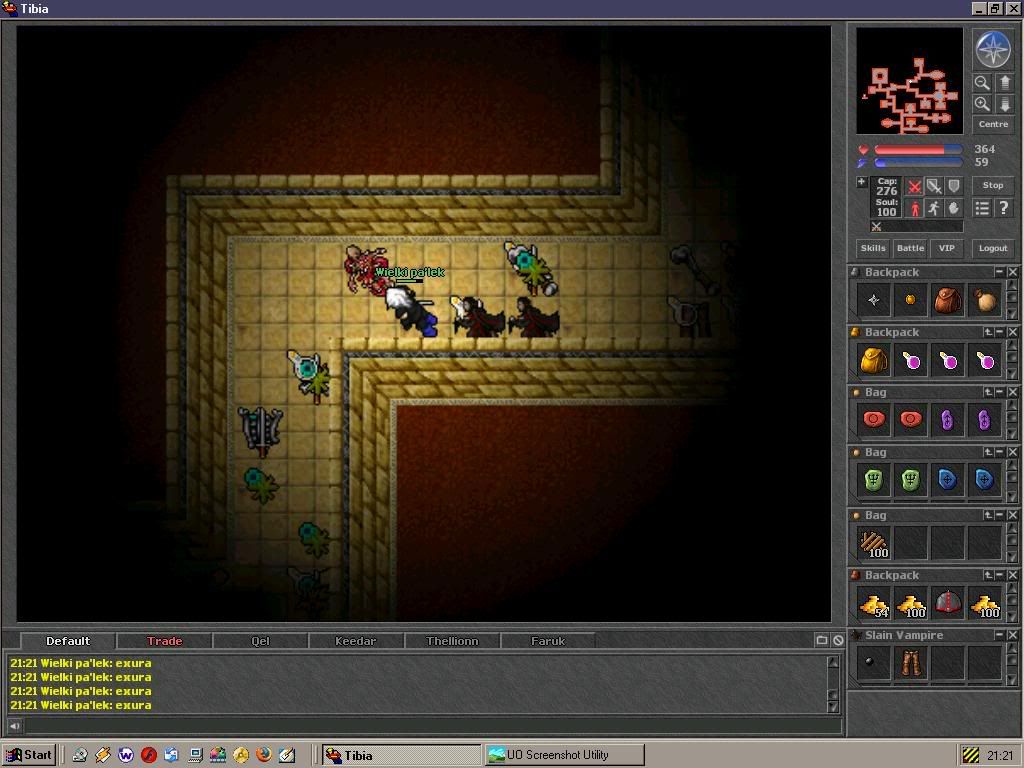Select throwing star in first Backpack
This screenshot has height=768, width=1024.
coord(874,300)
